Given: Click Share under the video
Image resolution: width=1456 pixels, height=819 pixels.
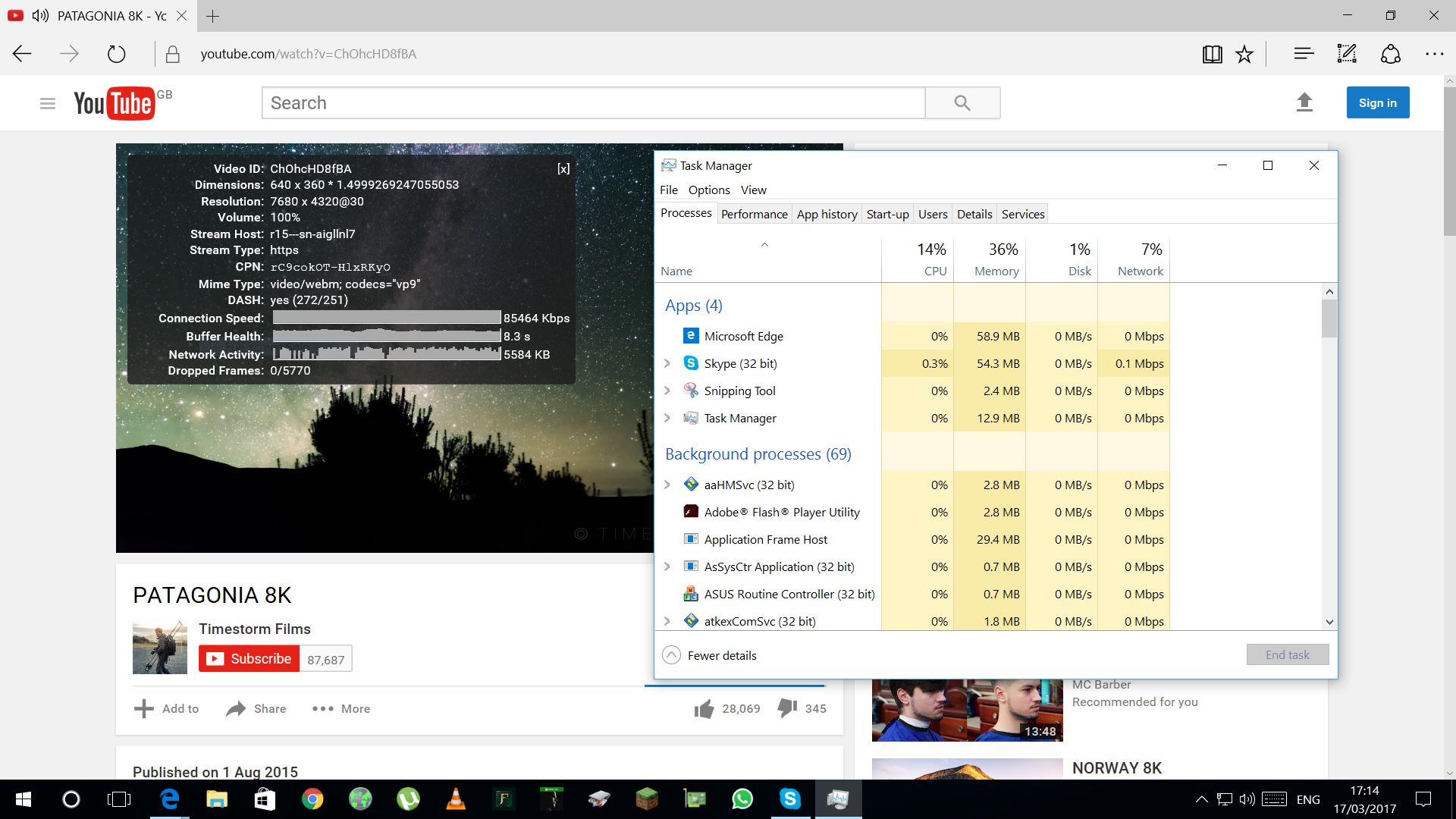Looking at the screenshot, I should (256, 708).
